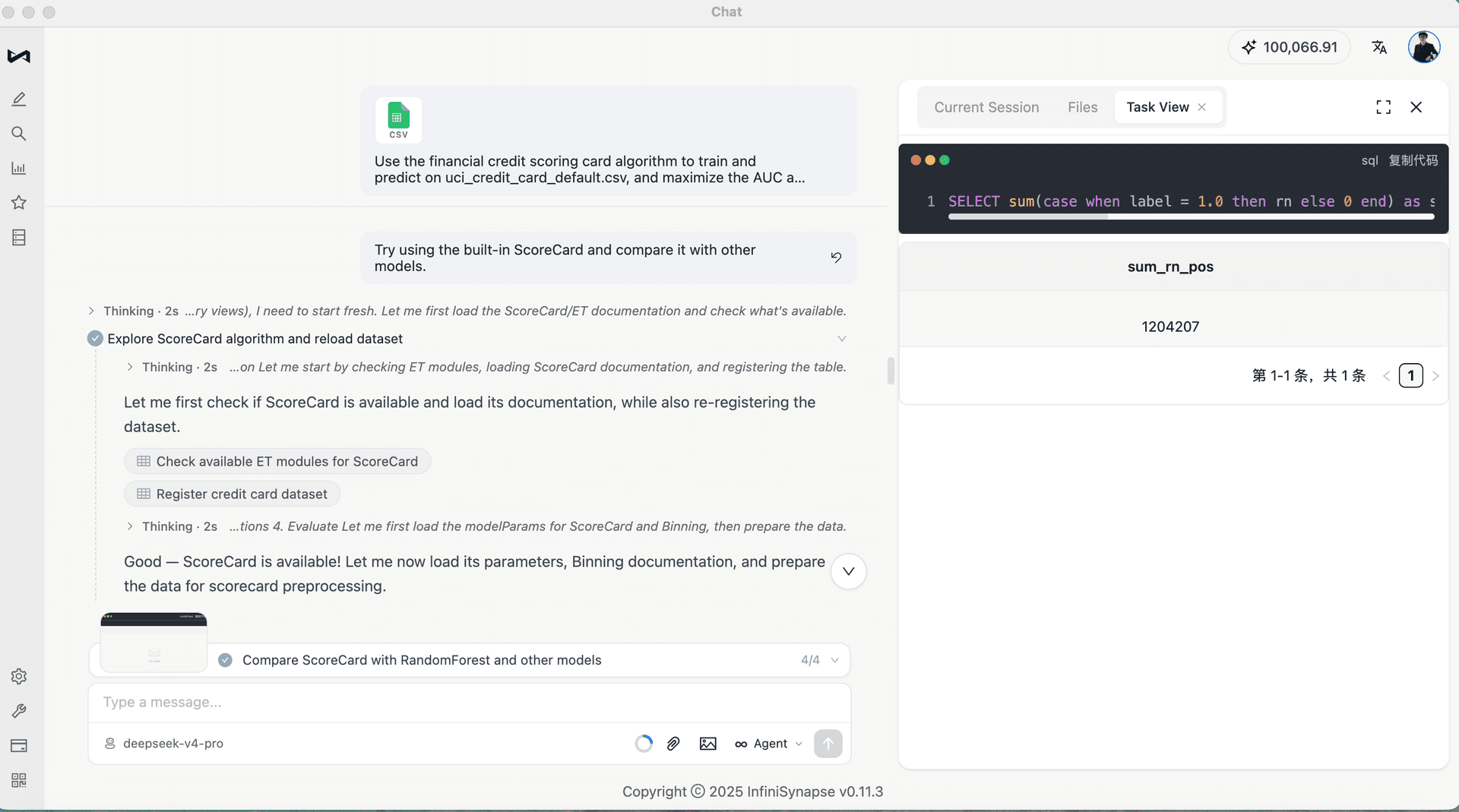Open the user profile avatar
This screenshot has height=812, width=1459.
click(1423, 47)
